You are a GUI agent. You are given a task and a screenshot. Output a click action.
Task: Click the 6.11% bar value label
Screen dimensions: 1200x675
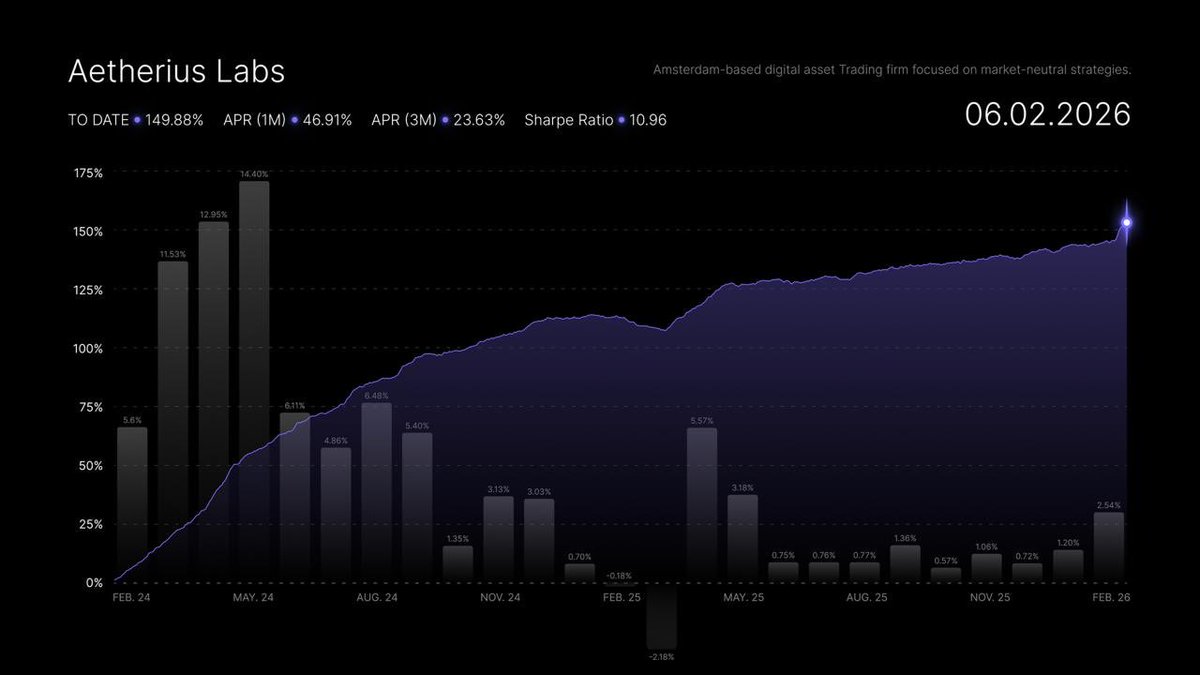[x=295, y=406]
